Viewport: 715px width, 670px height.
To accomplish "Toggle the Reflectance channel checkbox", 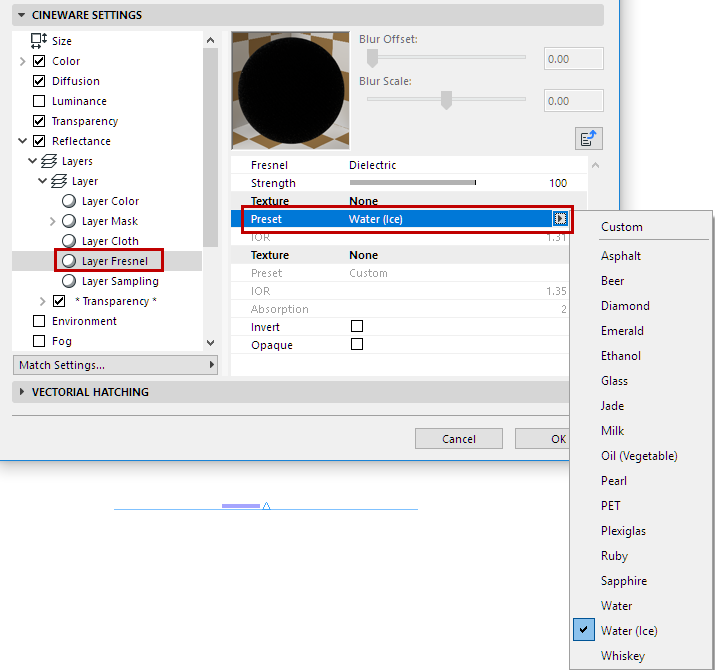I will [39, 141].
